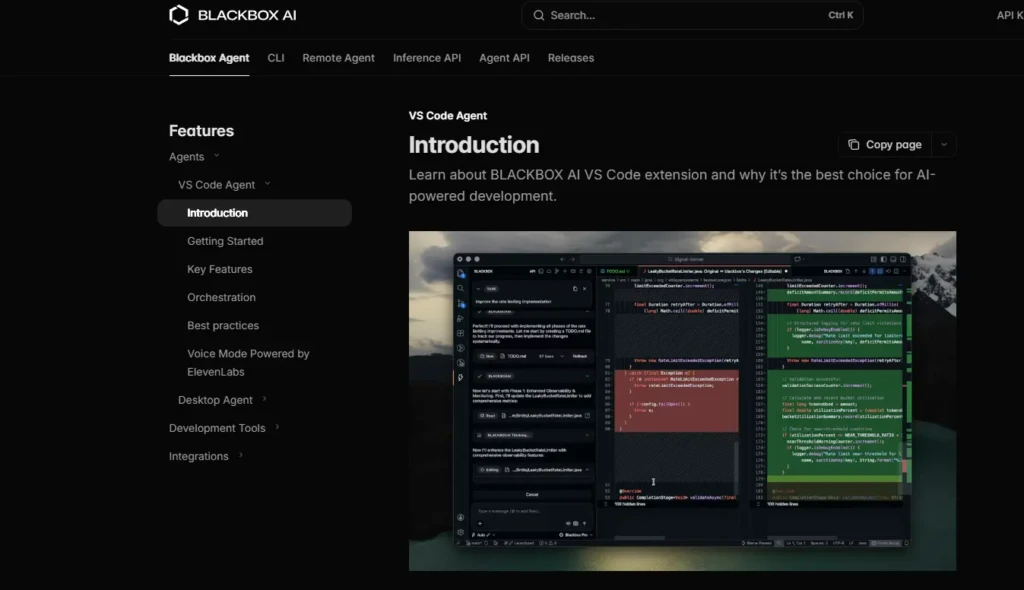Viewport: 1024px width, 590px height.
Task: Open the Remote Agent tab
Action: 338,57
